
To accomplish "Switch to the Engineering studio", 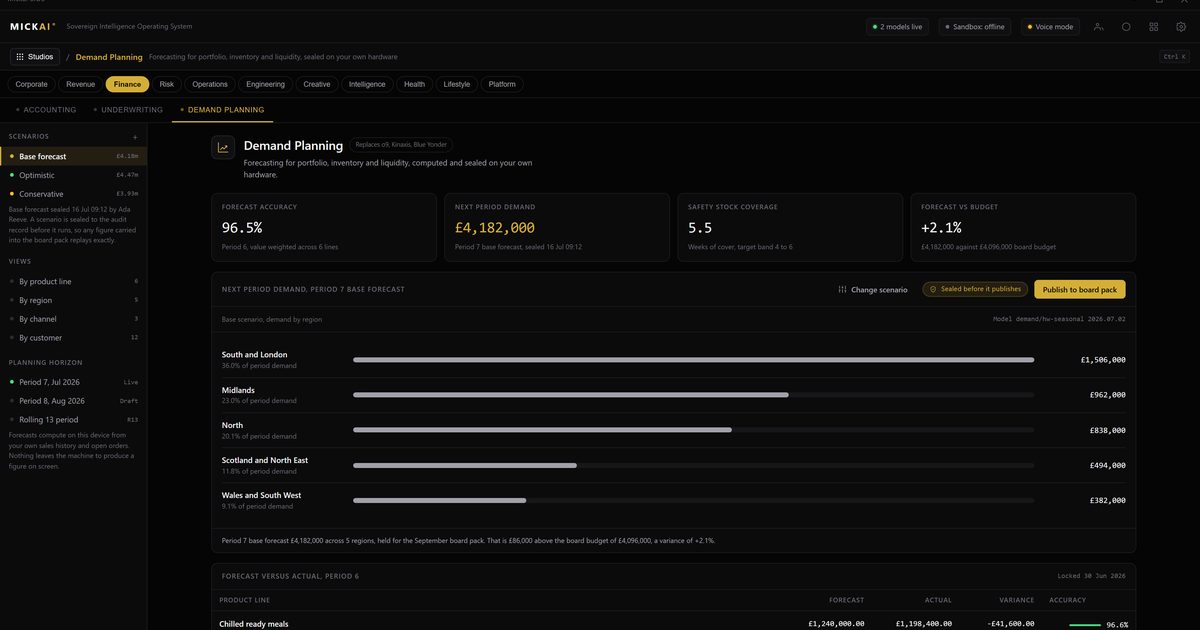I will coord(266,84).
